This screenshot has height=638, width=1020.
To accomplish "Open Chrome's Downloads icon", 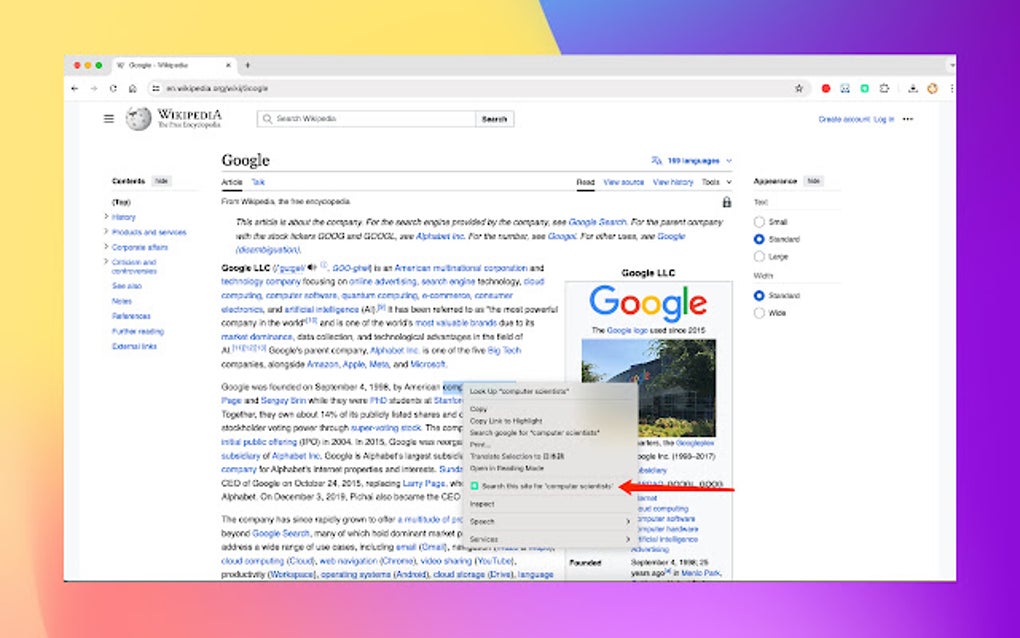I will click(x=913, y=88).
